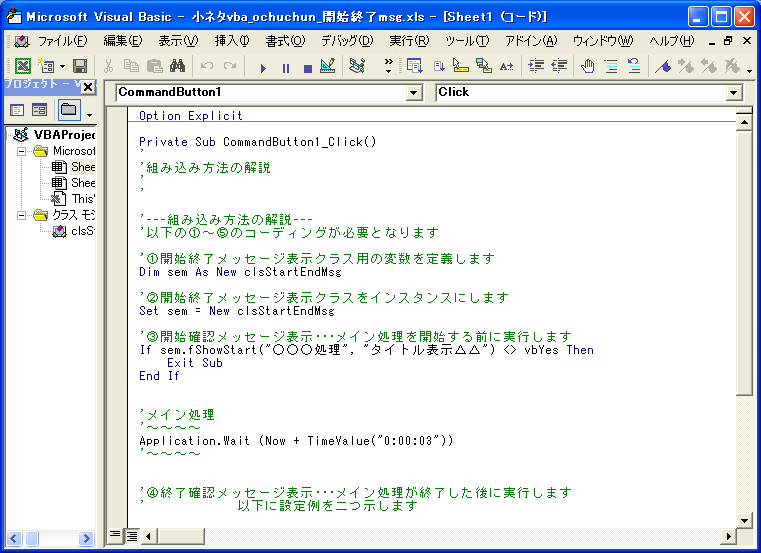The image size is (761, 553).
Task: Click View Object icon in Project panel
Action: (39, 110)
